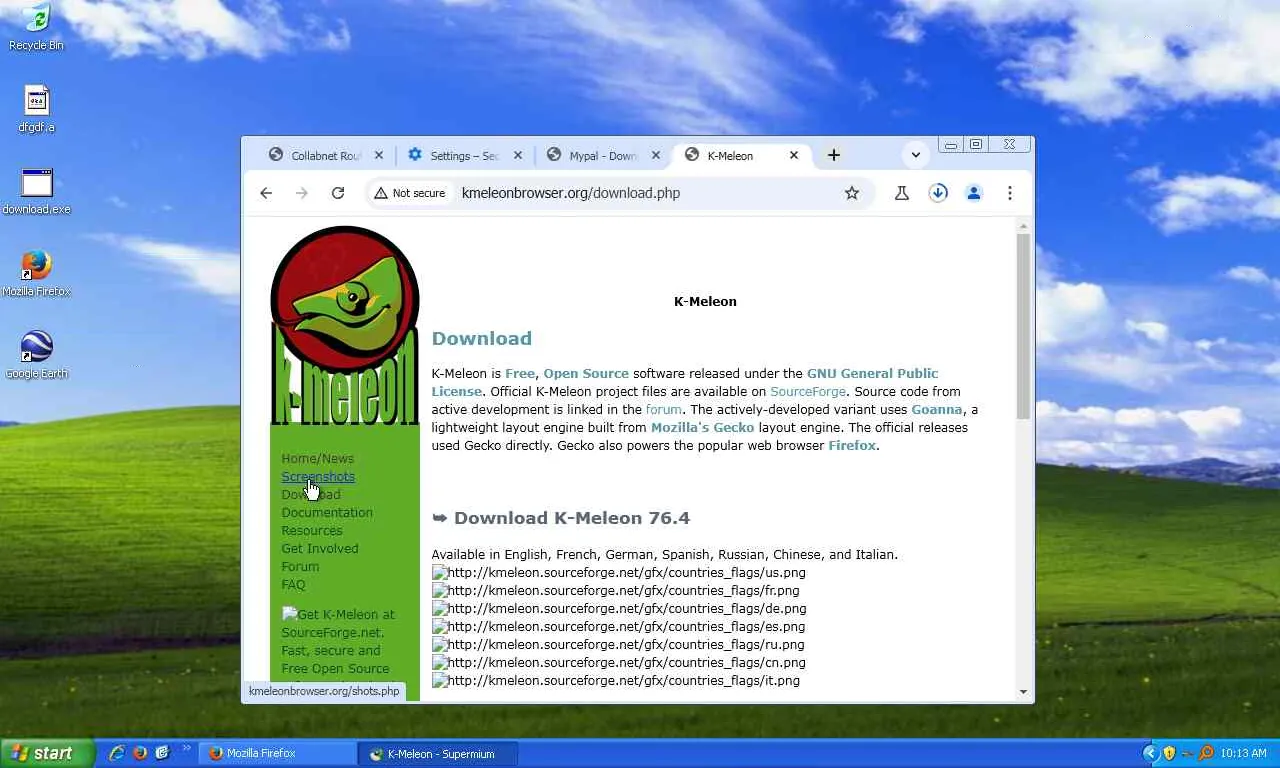Switch to the Collabnet tab
Image resolution: width=1280 pixels, height=768 pixels.
click(325, 155)
